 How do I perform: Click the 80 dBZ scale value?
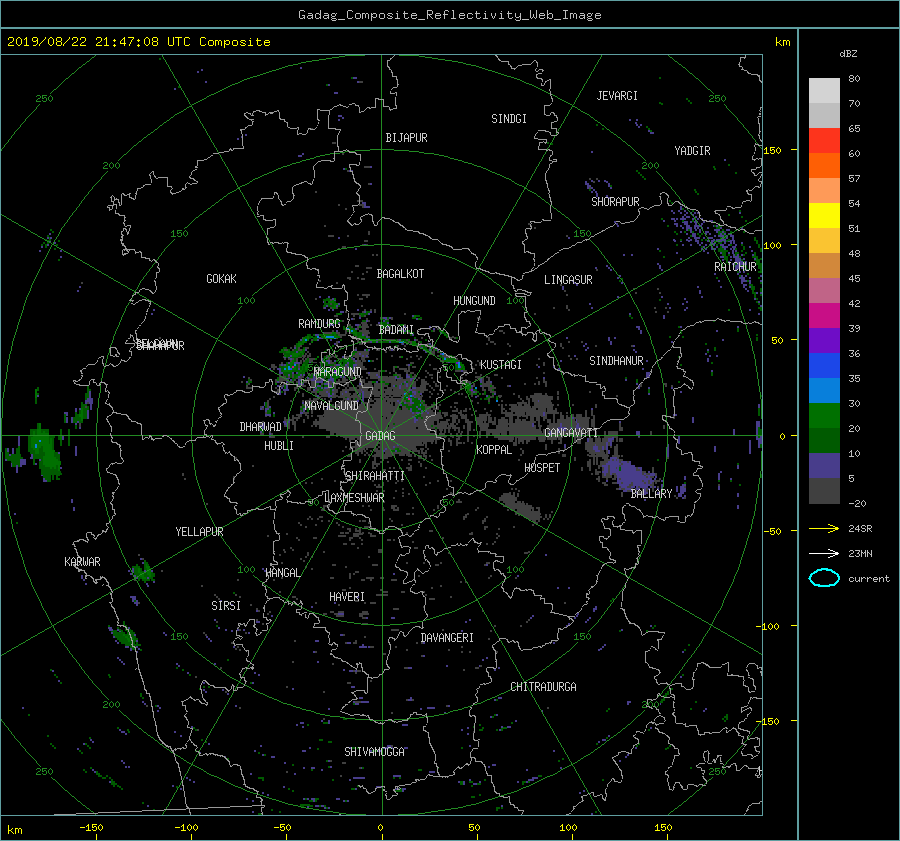click(854, 79)
